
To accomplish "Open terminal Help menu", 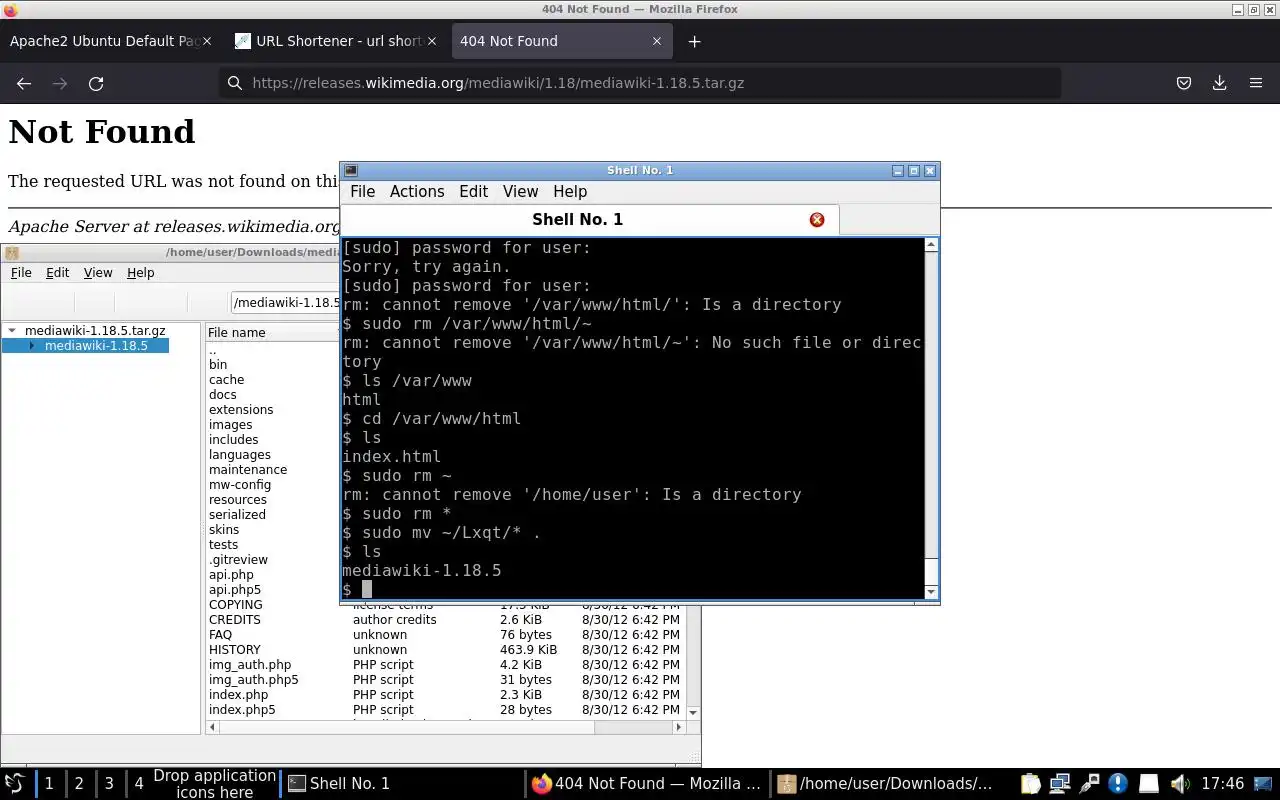I will [570, 191].
